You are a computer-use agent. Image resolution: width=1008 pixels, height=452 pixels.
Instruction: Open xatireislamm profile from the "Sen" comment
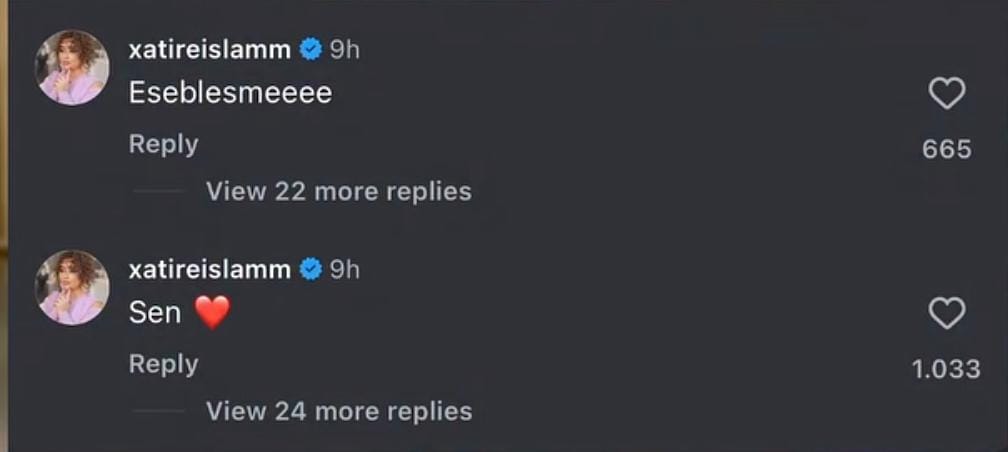[x=209, y=269]
